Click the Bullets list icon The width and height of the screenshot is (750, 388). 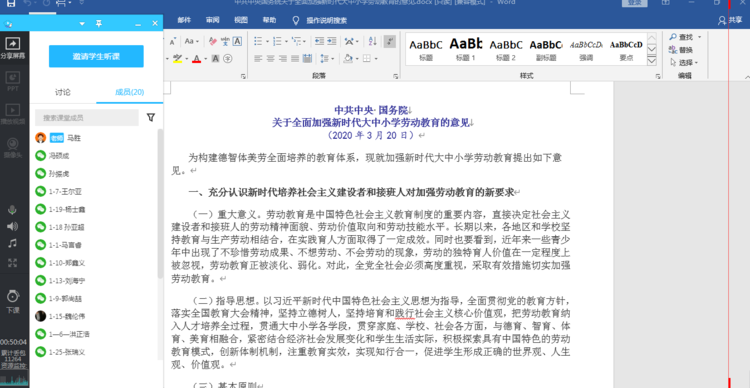pos(258,41)
